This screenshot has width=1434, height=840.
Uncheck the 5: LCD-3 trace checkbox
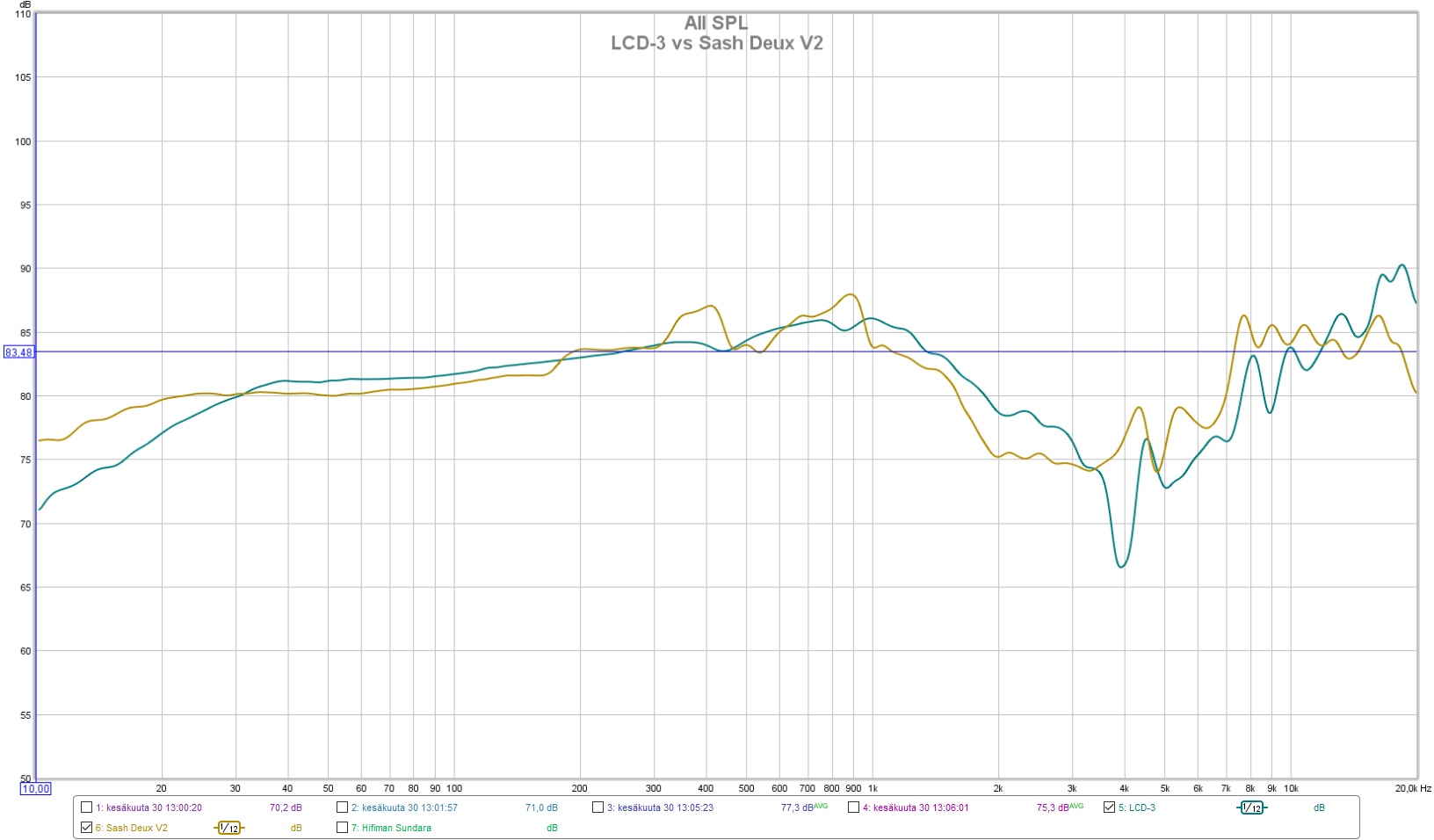[x=1109, y=807]
